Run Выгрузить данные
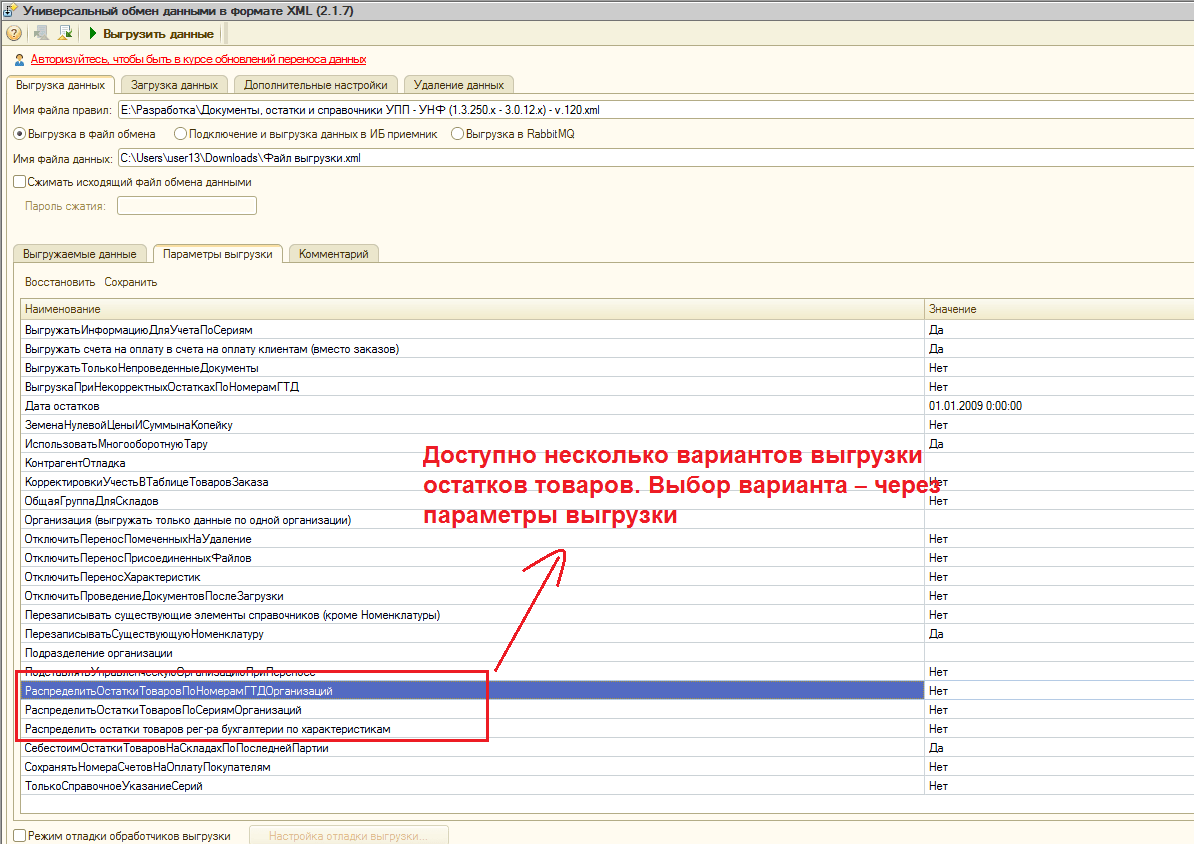 point(151,34)
